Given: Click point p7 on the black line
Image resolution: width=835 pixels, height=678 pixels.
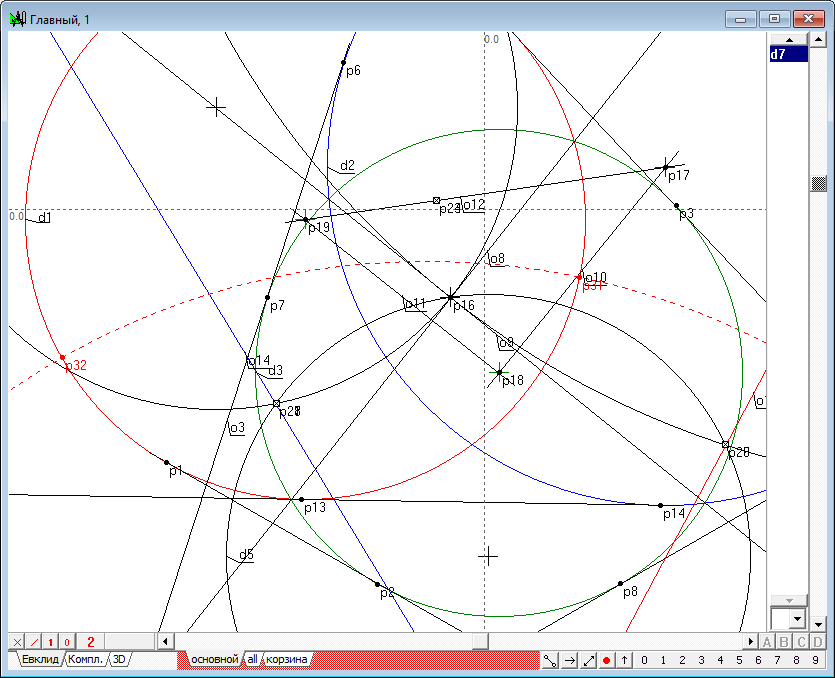Looking at the screenshot, I should (x=267, y=298).
